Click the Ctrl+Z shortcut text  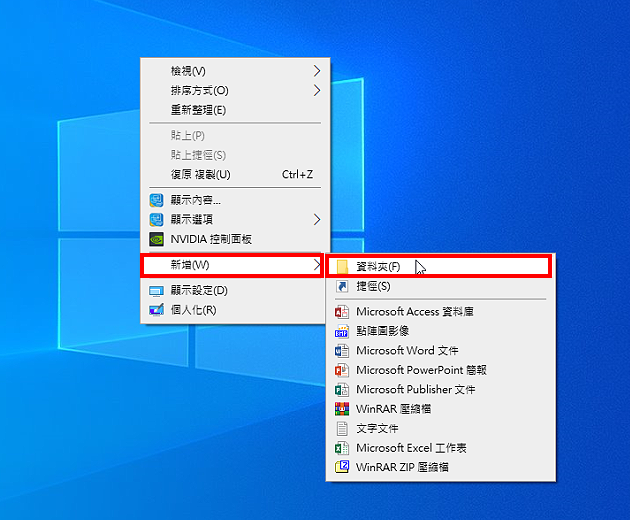click(297, 174)
